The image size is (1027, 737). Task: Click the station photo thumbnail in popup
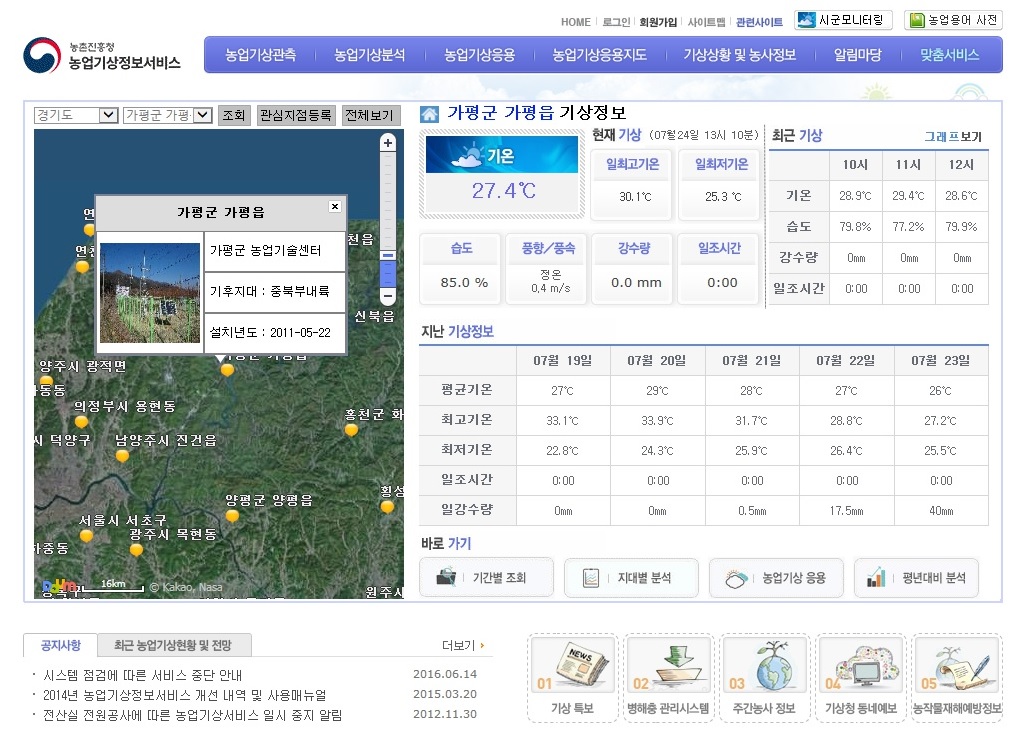150,293
